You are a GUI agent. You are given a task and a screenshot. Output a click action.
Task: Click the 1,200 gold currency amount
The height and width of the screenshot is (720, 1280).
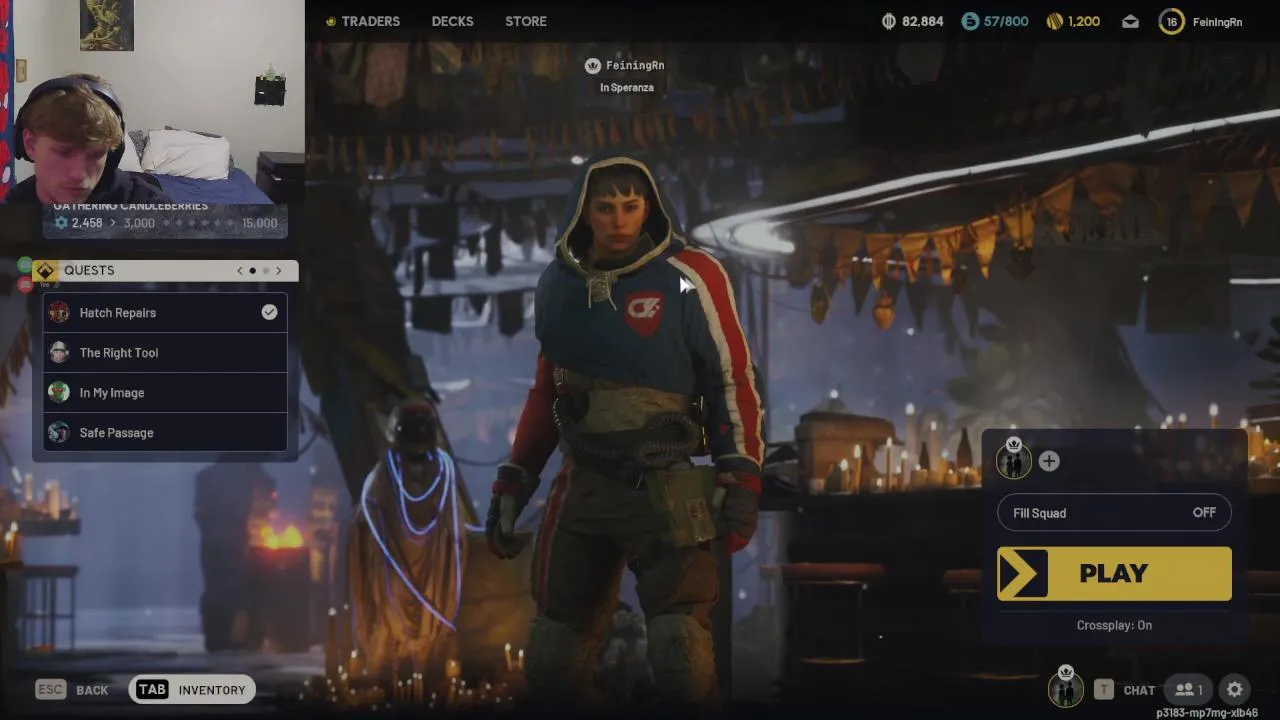(x=1084, y=21)
